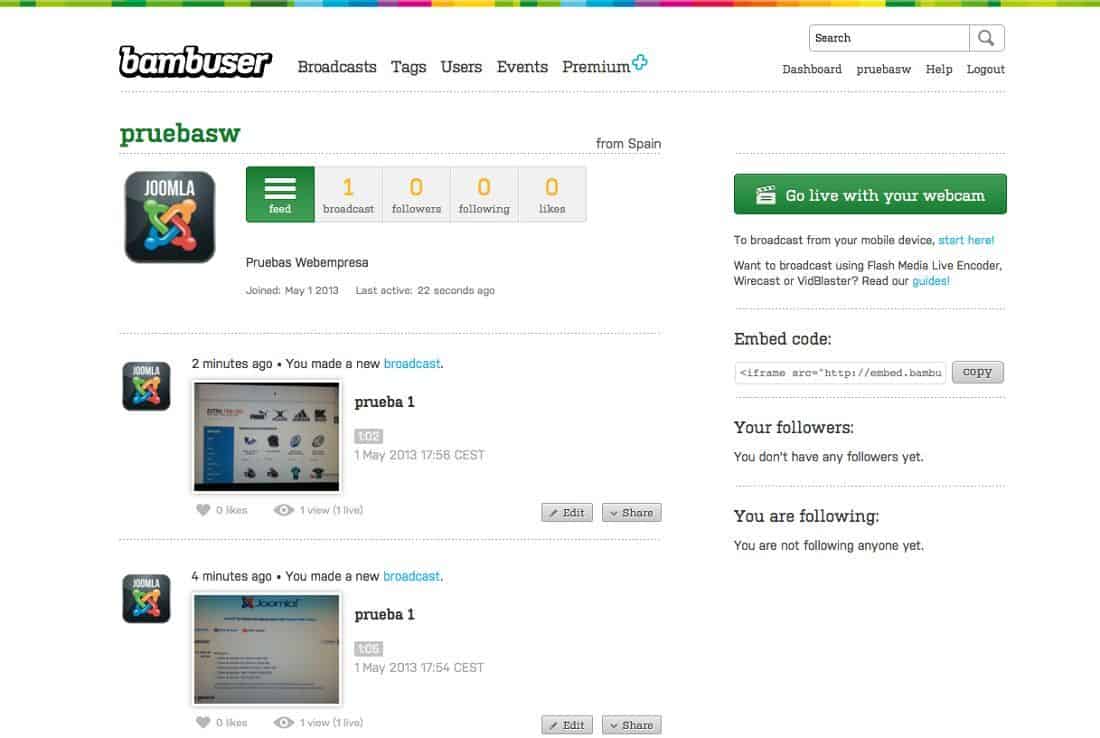
Task: Click Joomla avatar beside the 4 minutes ago post
Action: point(146,598)
